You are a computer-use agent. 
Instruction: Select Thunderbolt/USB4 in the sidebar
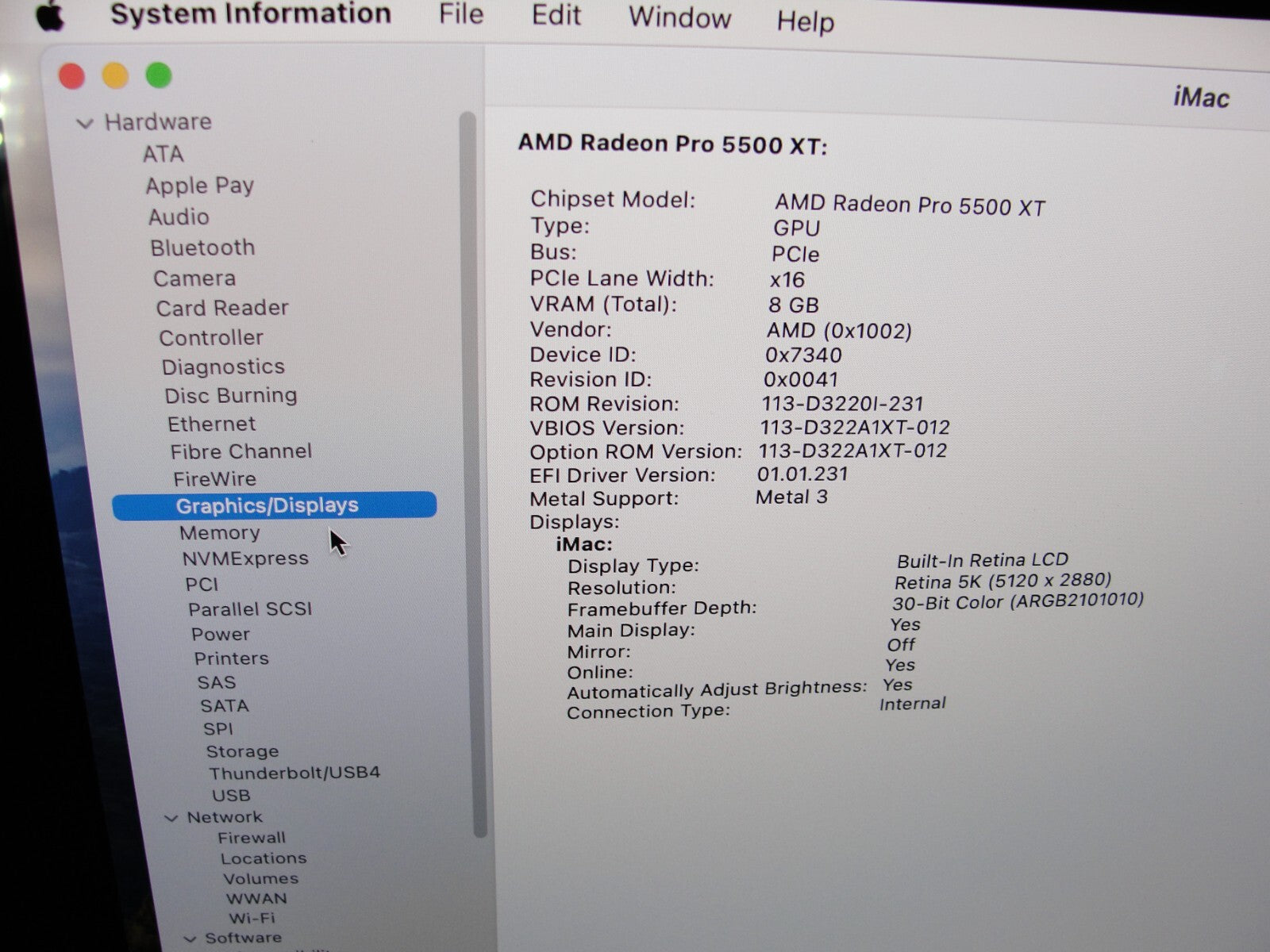coord(294,773)
